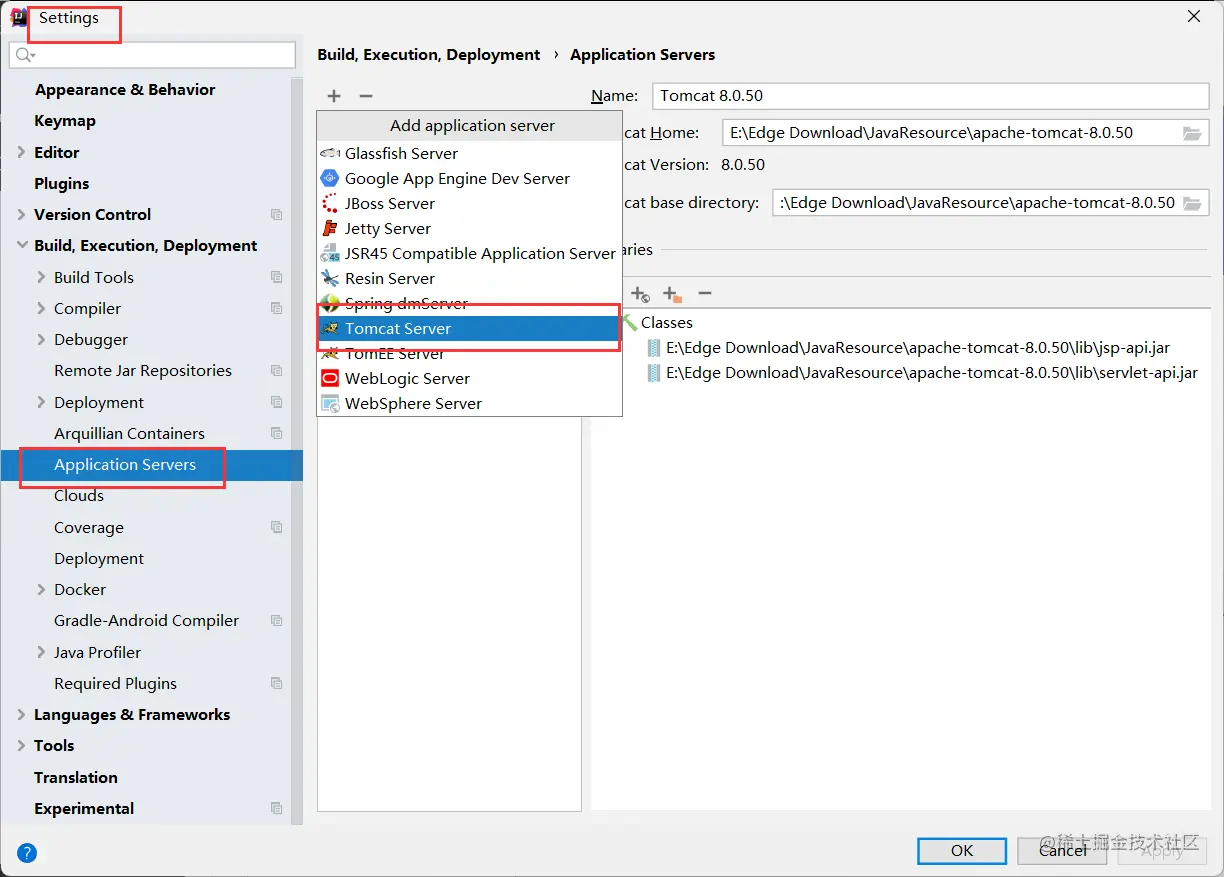Select Glassfish Server from the list
This screenshot has width=1224, height=877.
pyautogui.click(x=469, y=153)
